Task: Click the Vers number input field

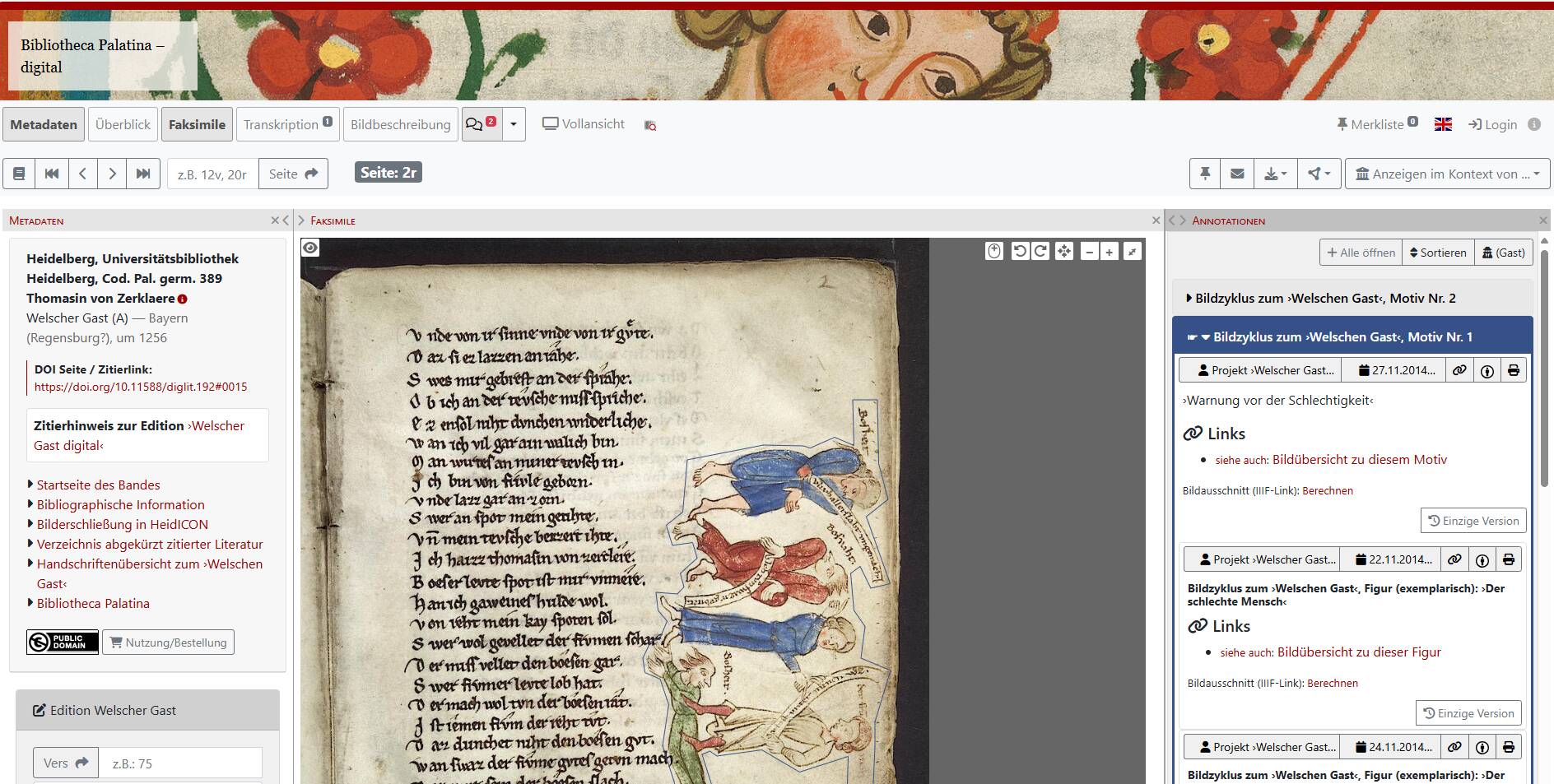Action: [180, 763]
